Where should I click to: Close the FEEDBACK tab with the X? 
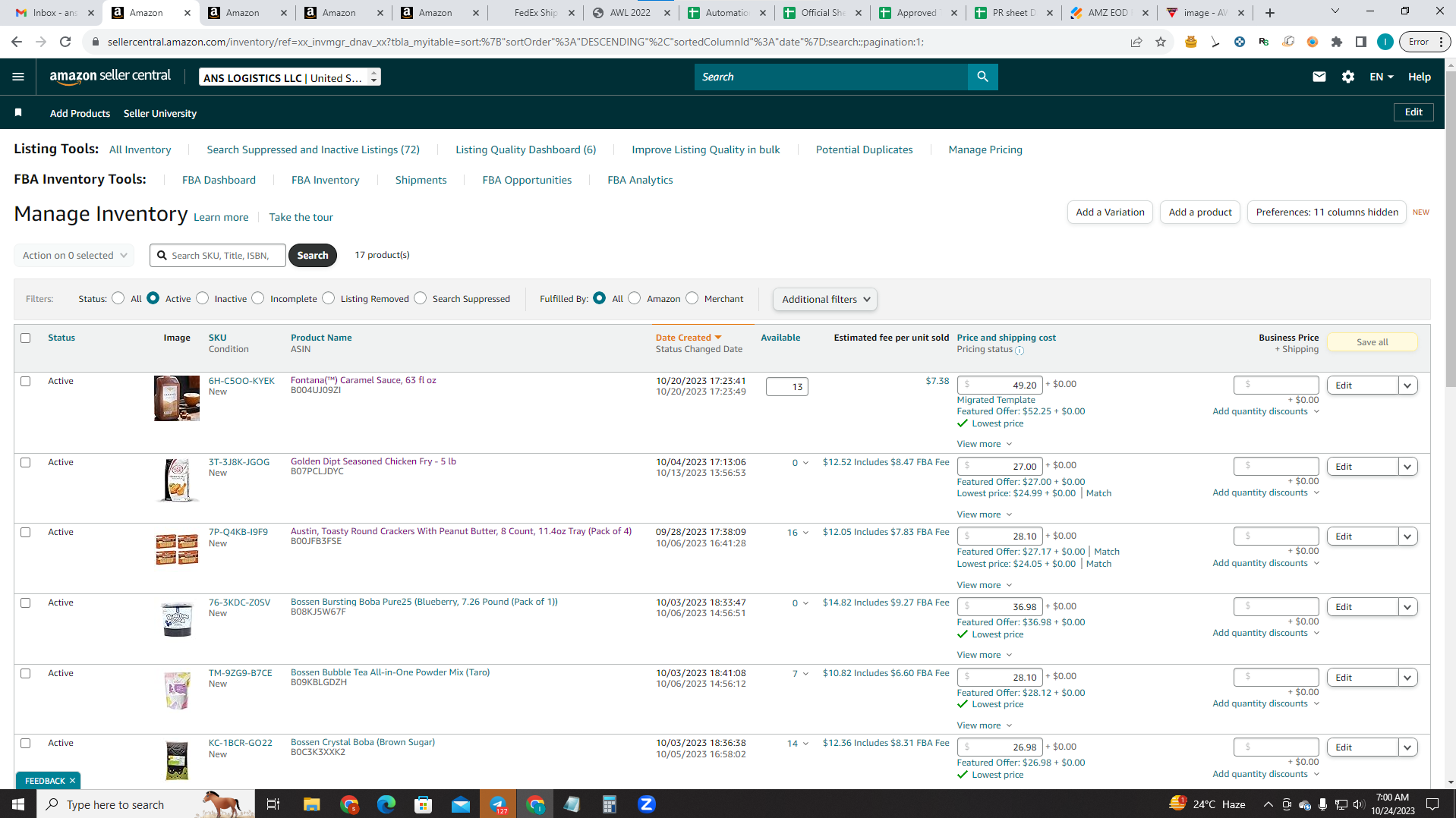click(x=73, y=781)
